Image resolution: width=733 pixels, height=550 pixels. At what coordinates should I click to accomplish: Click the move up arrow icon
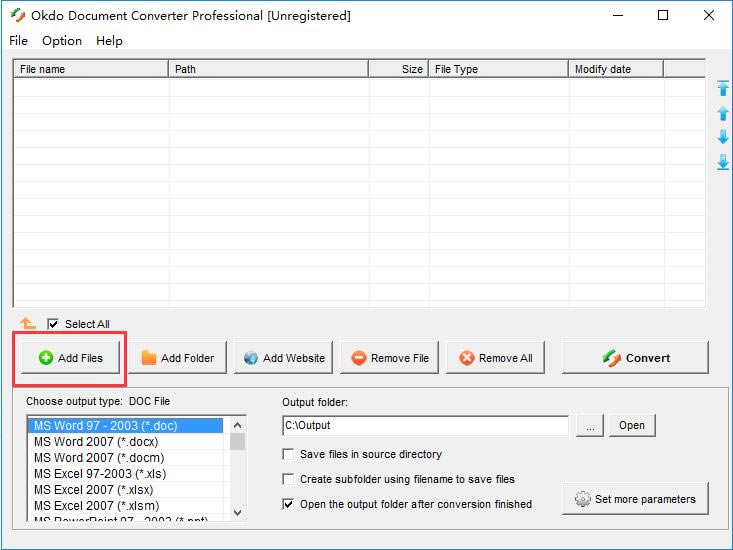point(722,113)
